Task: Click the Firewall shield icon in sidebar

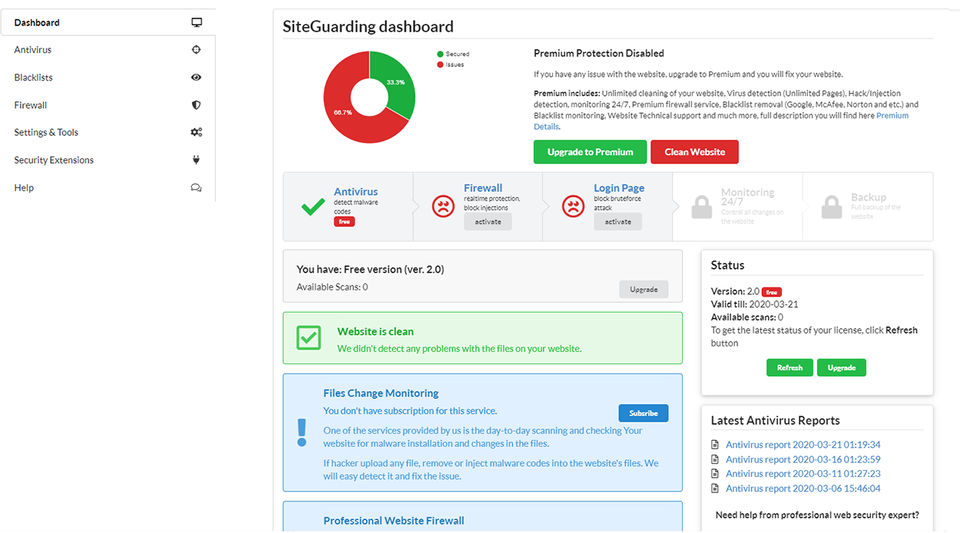Action: click(196, 105)
